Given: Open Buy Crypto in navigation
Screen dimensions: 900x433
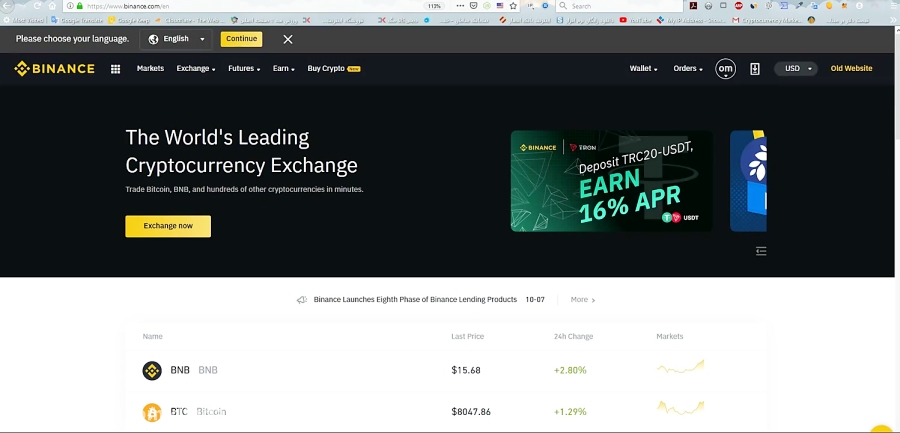Looking at the screenshot, I should pyautogui.click(x=333, y=68).
